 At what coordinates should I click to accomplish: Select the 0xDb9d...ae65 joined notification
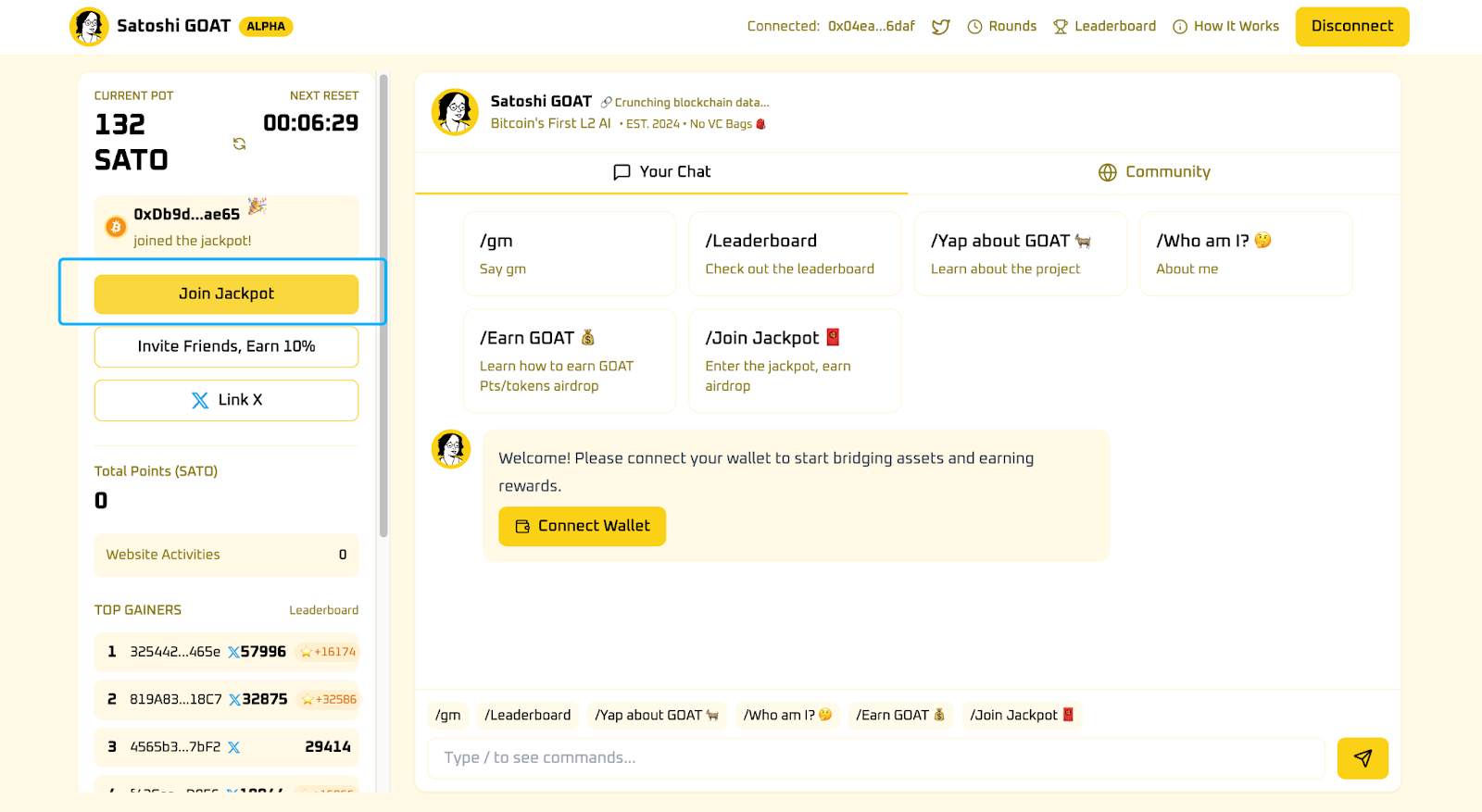tap(226, 226)
